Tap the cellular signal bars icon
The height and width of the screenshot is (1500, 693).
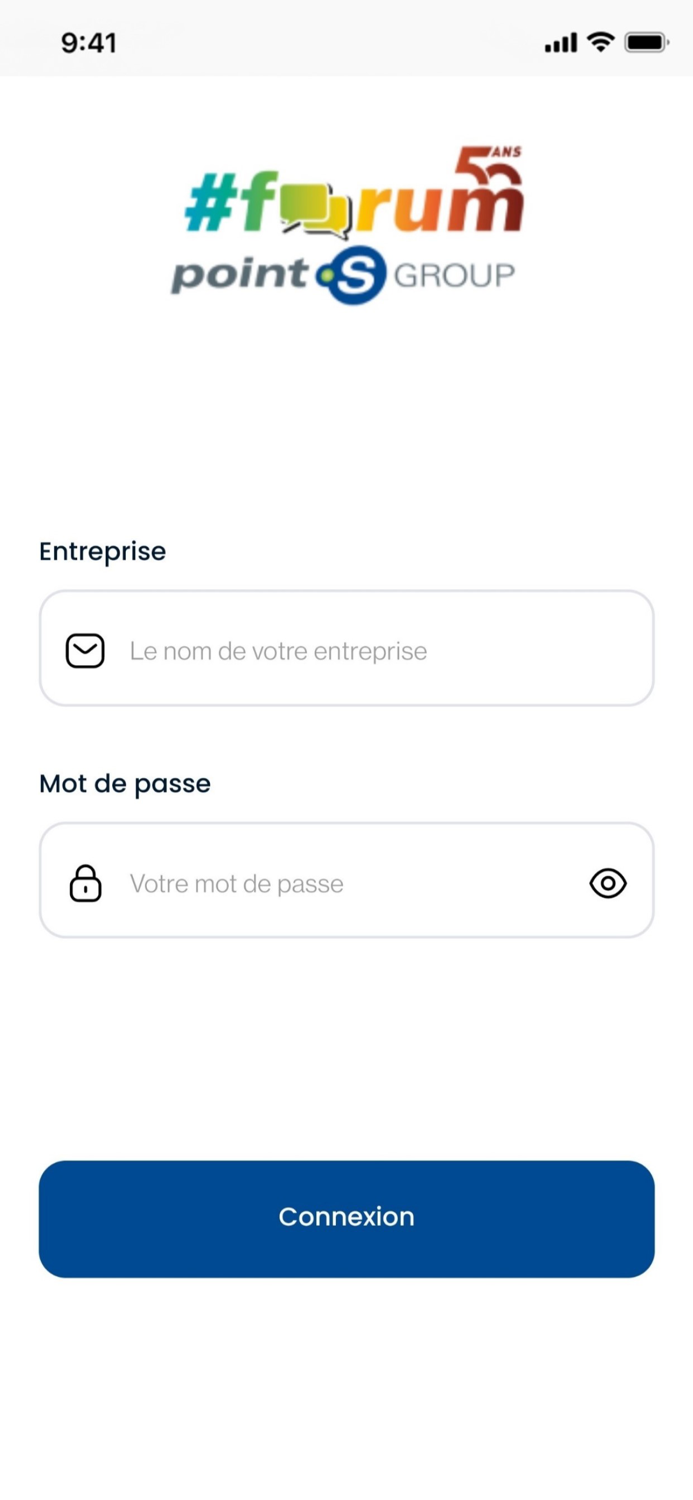coord(560,42)
